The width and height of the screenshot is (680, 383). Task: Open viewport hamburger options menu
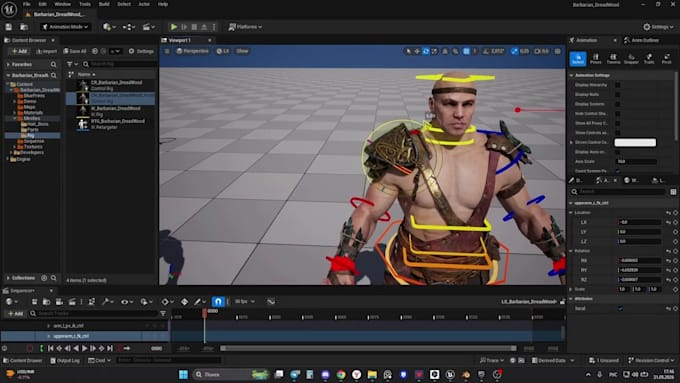click(x=167, y=51)
